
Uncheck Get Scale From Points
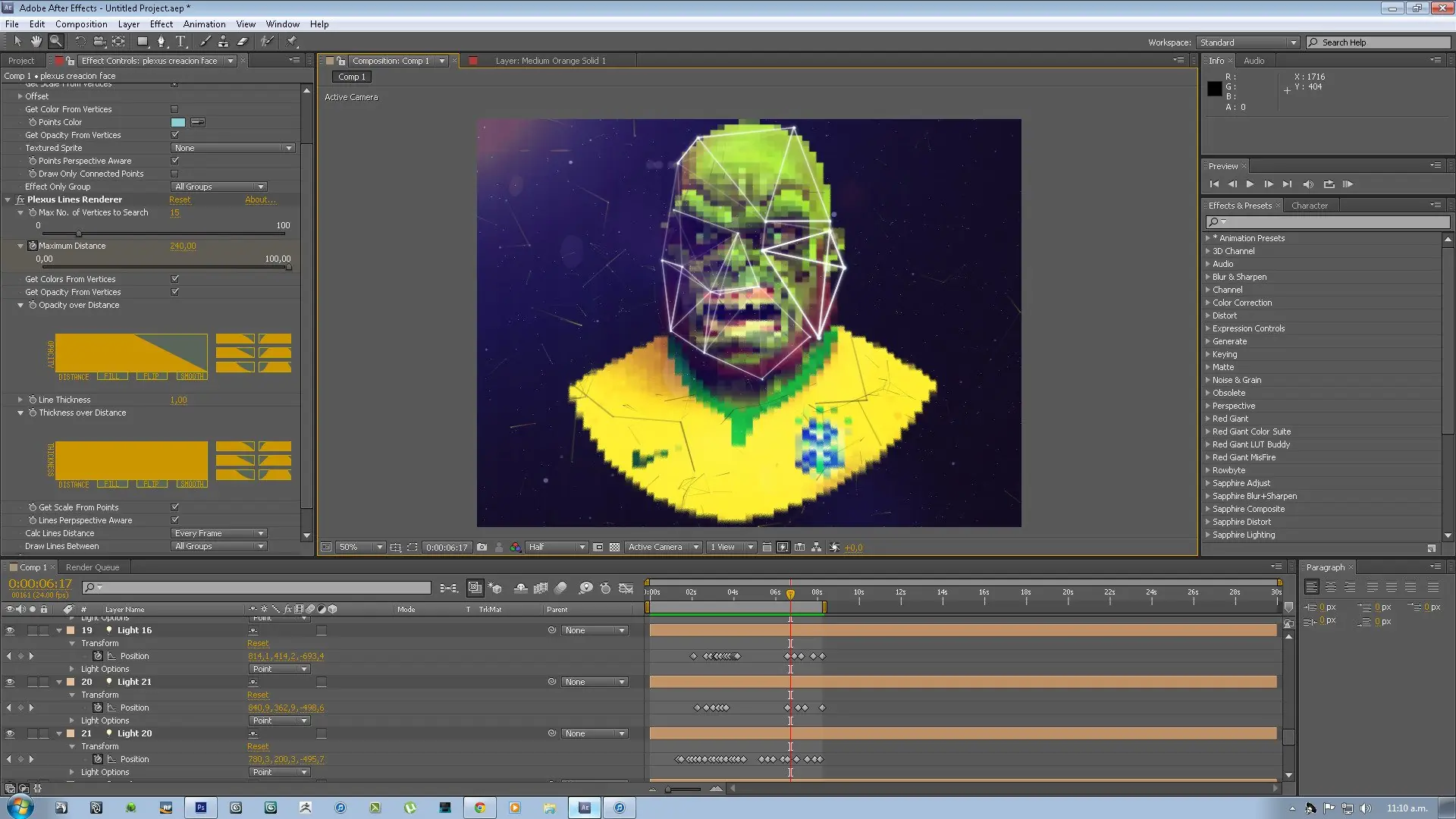[x=174, y=507]
